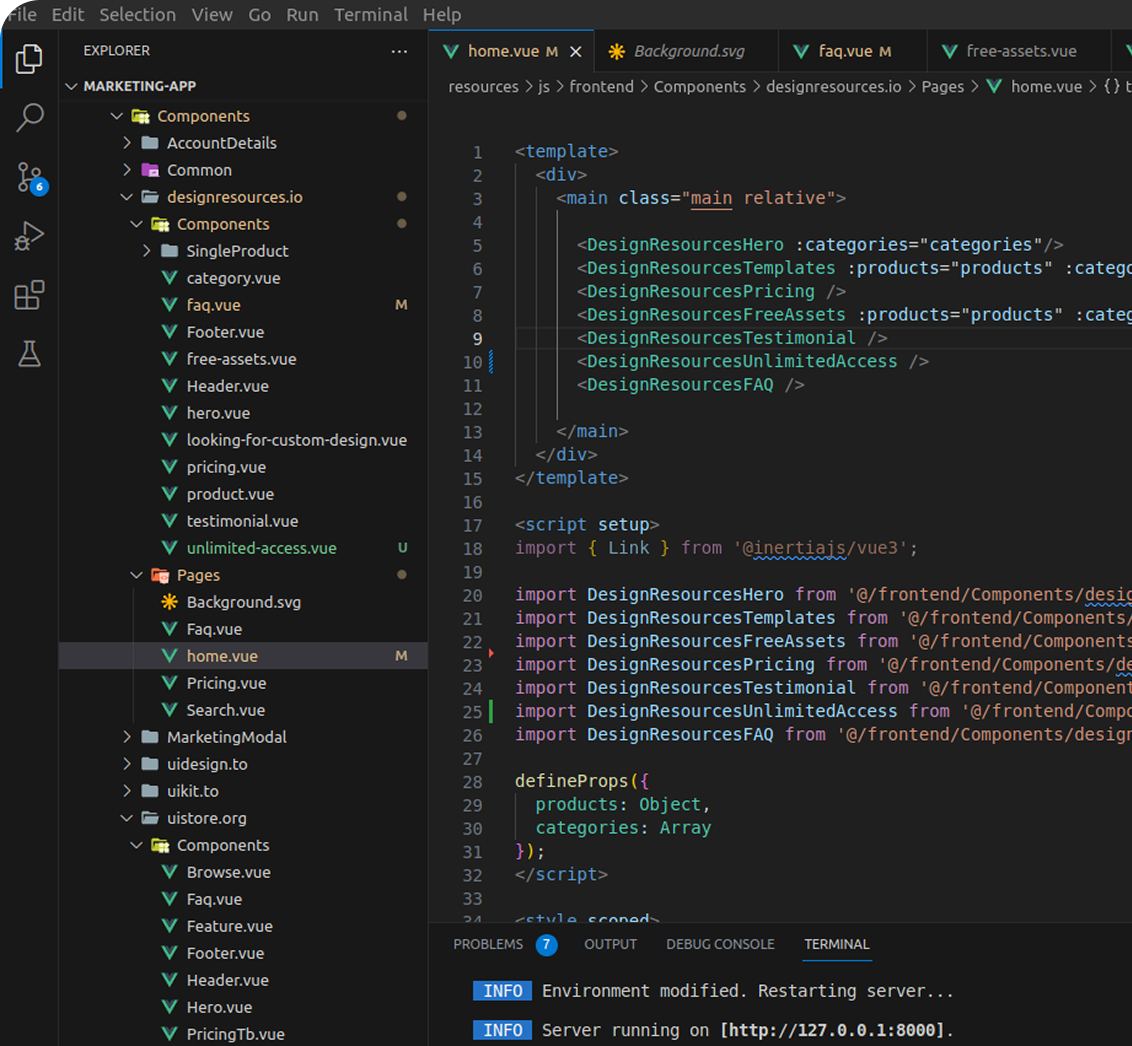Open the Extensions view icon

[x=30, y=295]
